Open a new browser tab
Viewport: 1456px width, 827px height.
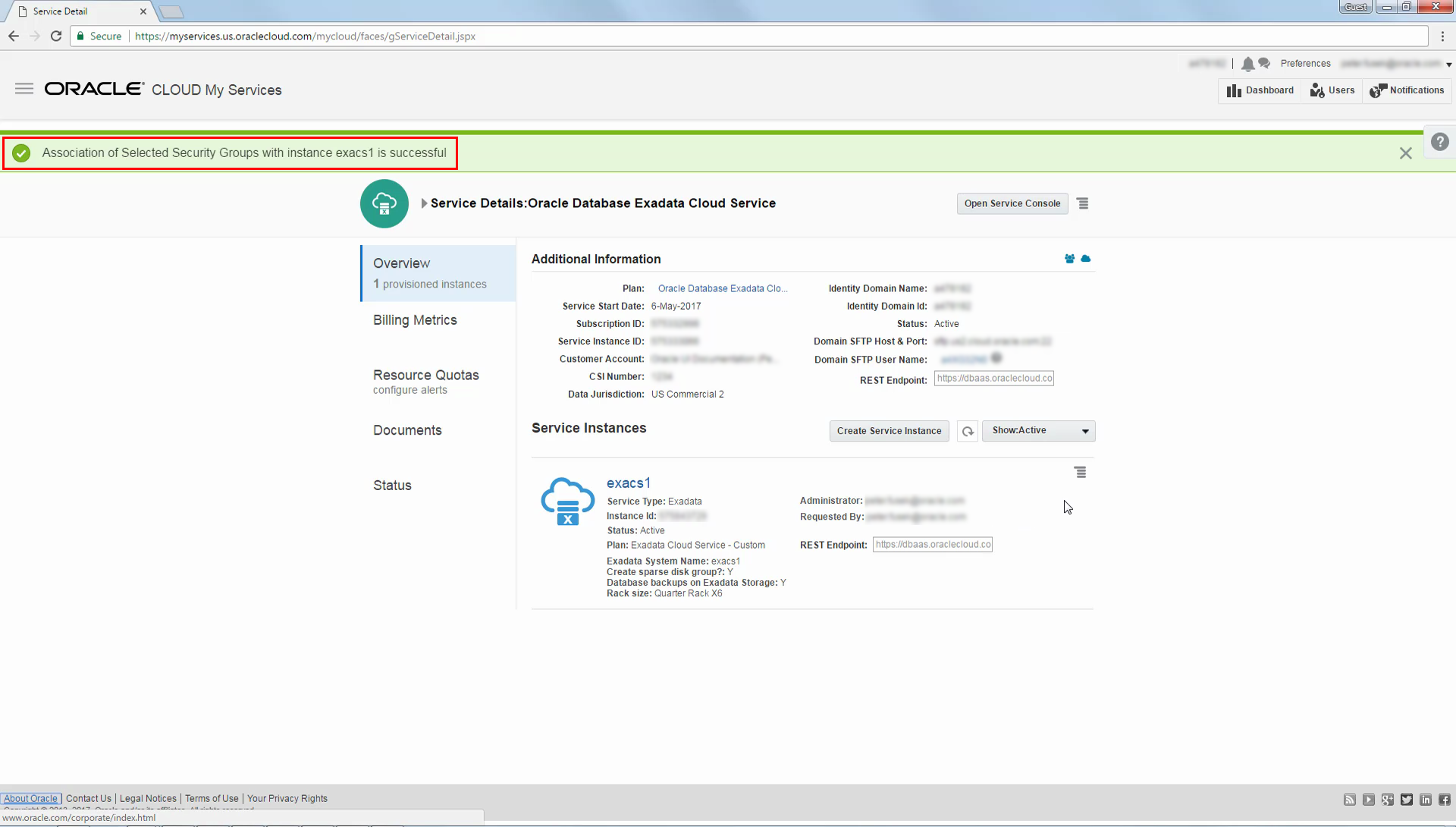[171, 12]
